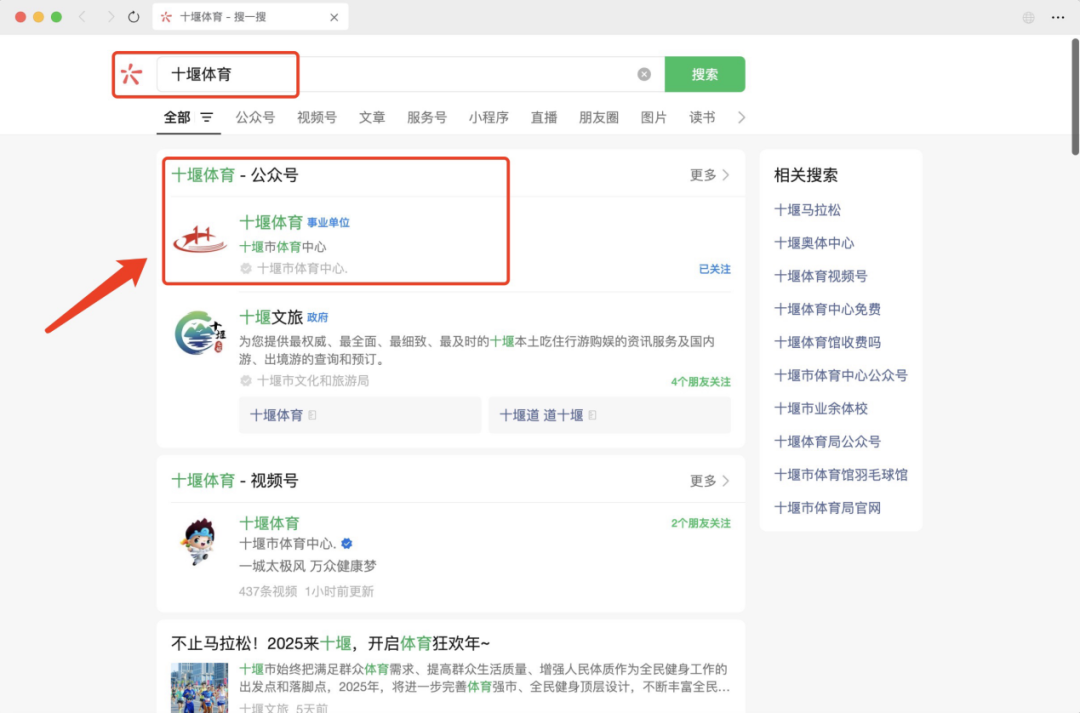The image size is (1080, 713).
Task: Click the 已关注 status label
Action: pyautogui.click(x=715, y=269)
